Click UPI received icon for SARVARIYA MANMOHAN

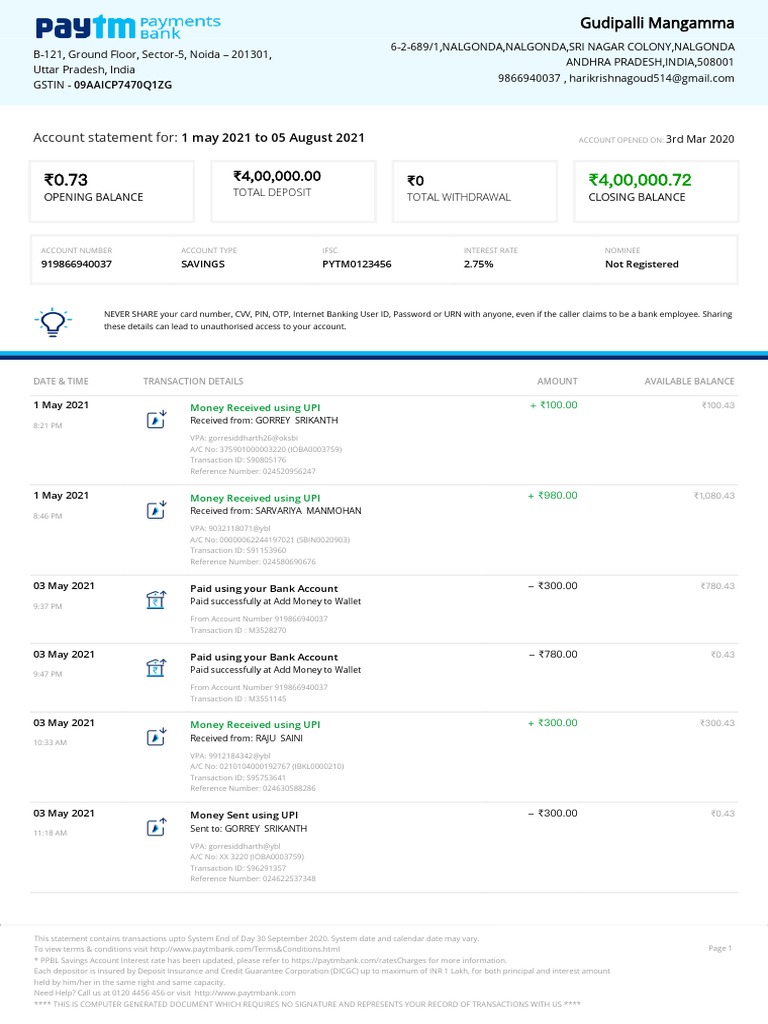pos(156,510)
